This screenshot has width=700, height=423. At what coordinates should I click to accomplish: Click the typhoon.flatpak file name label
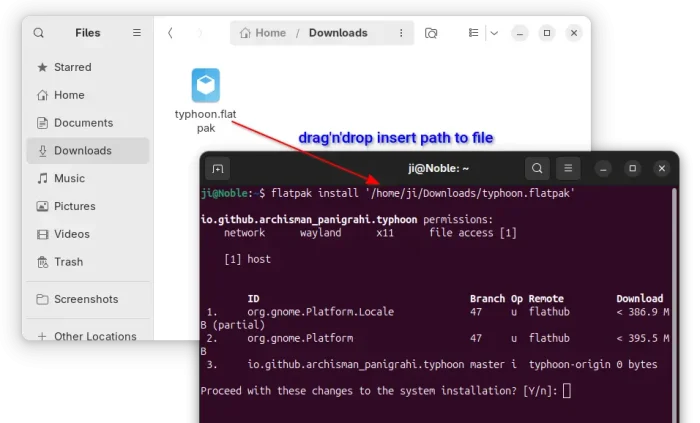click(x=205, y=121)
